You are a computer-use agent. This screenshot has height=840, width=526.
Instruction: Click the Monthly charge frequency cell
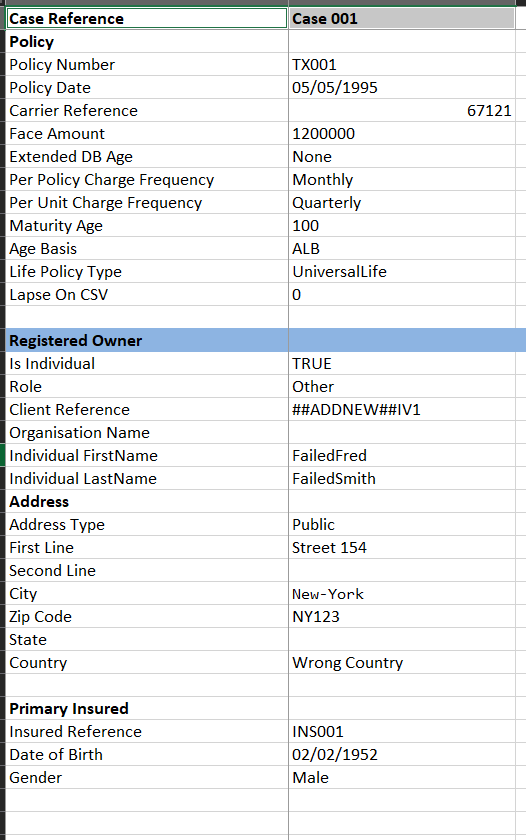(402, 180)
